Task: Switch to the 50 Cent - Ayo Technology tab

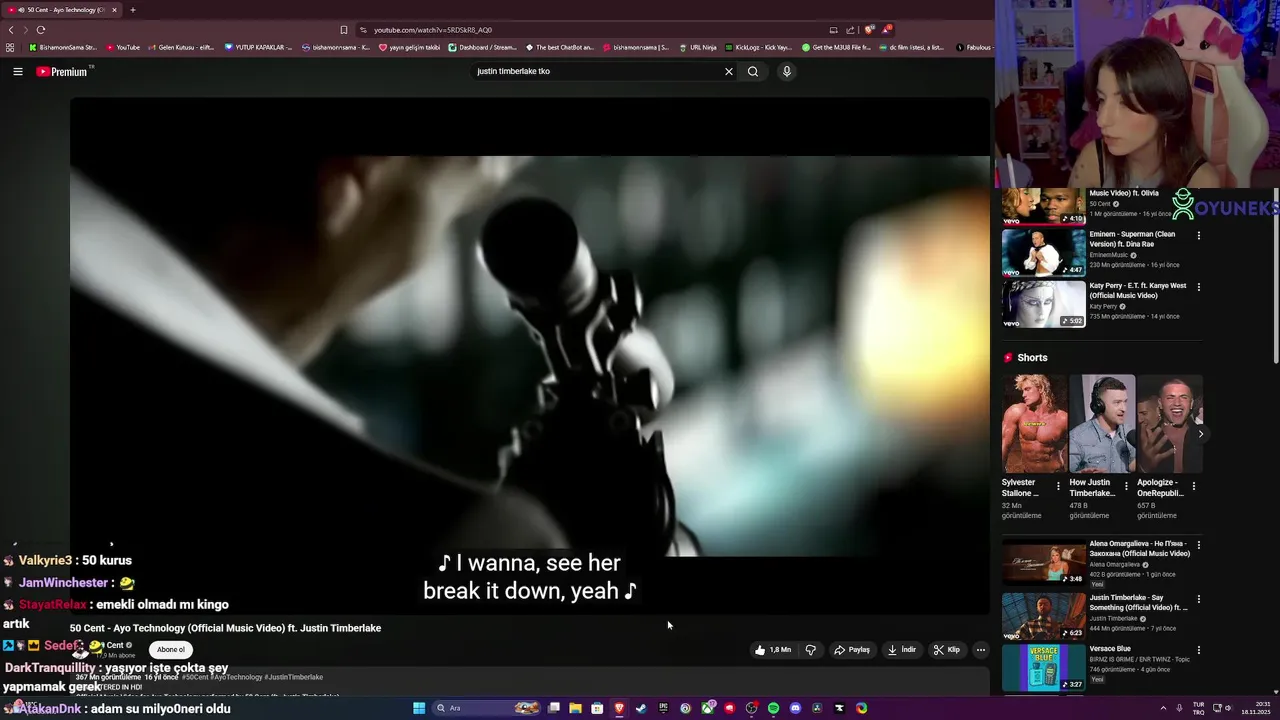Action: point(62,10)
